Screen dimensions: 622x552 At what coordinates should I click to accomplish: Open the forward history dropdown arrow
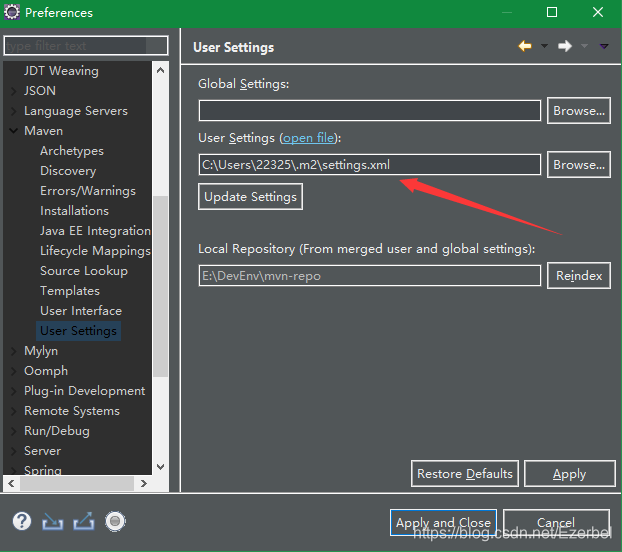click(584, 46)
